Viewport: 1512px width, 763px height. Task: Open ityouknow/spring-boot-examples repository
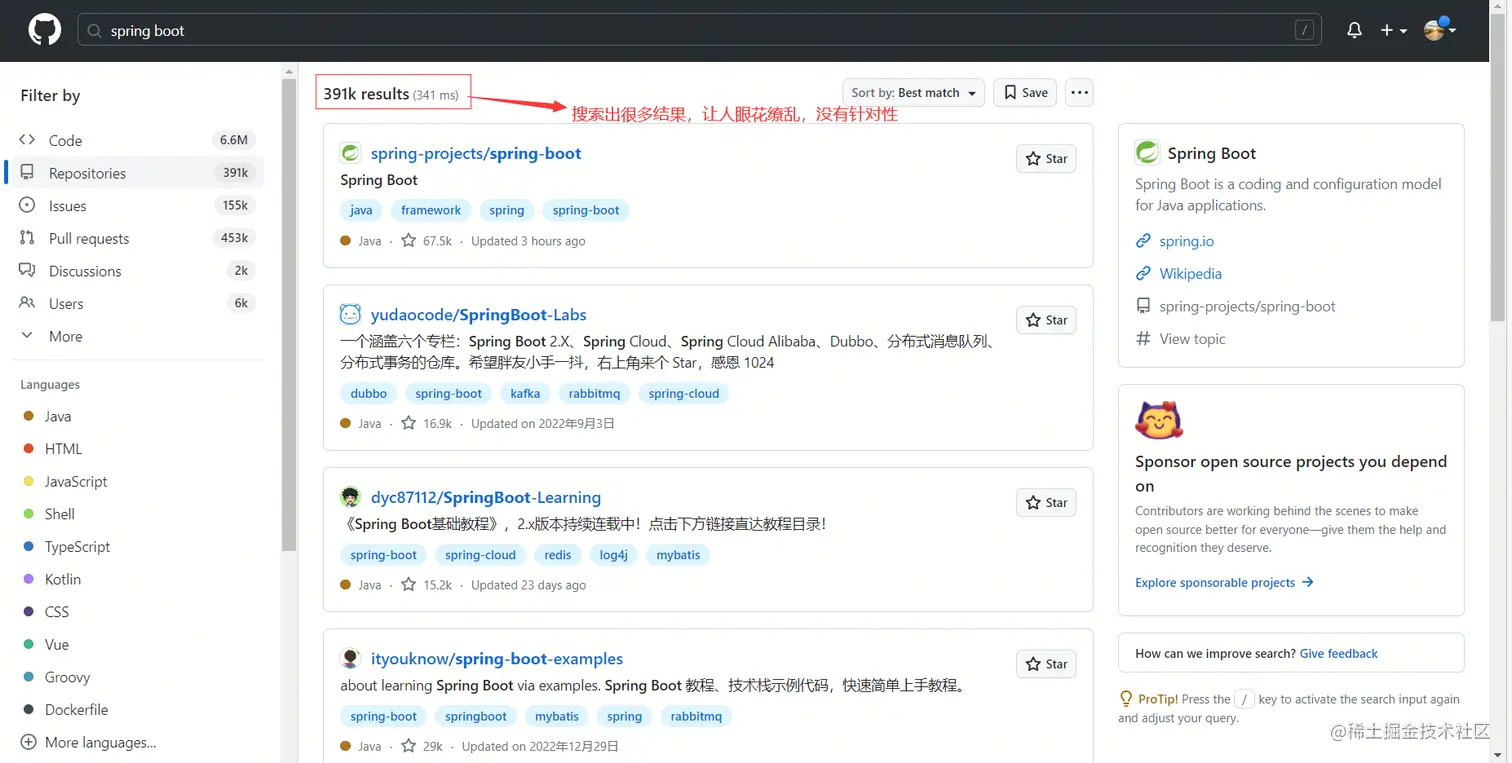point(497,658)
